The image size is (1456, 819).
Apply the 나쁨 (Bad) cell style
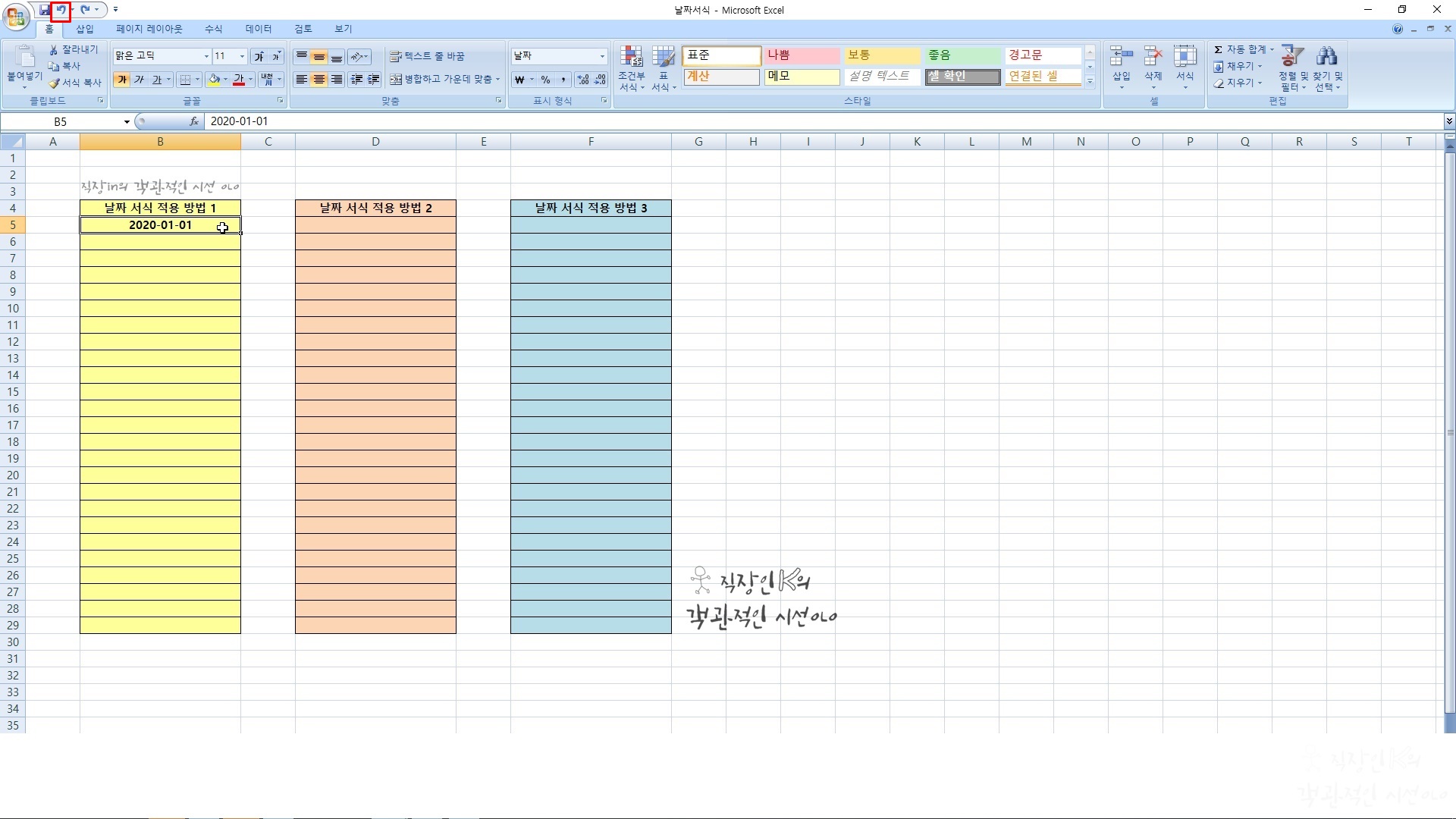(x=802, y=55)
